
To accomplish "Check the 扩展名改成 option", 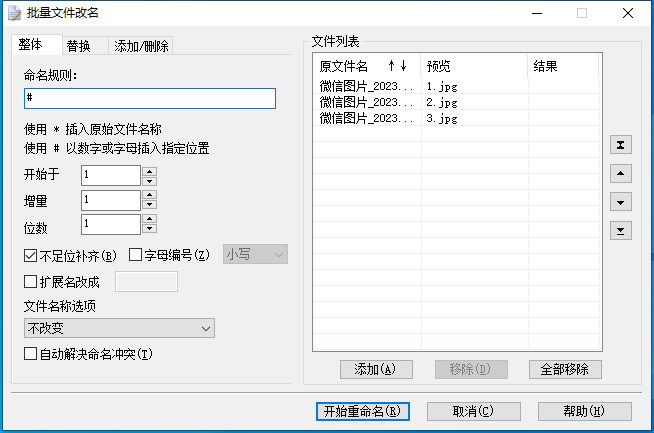I will [29, 281].
